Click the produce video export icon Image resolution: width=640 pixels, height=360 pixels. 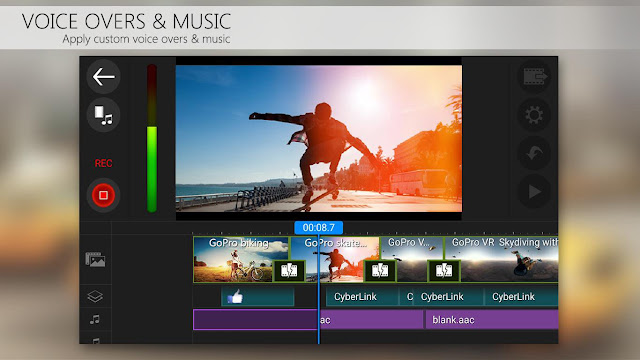534,77
